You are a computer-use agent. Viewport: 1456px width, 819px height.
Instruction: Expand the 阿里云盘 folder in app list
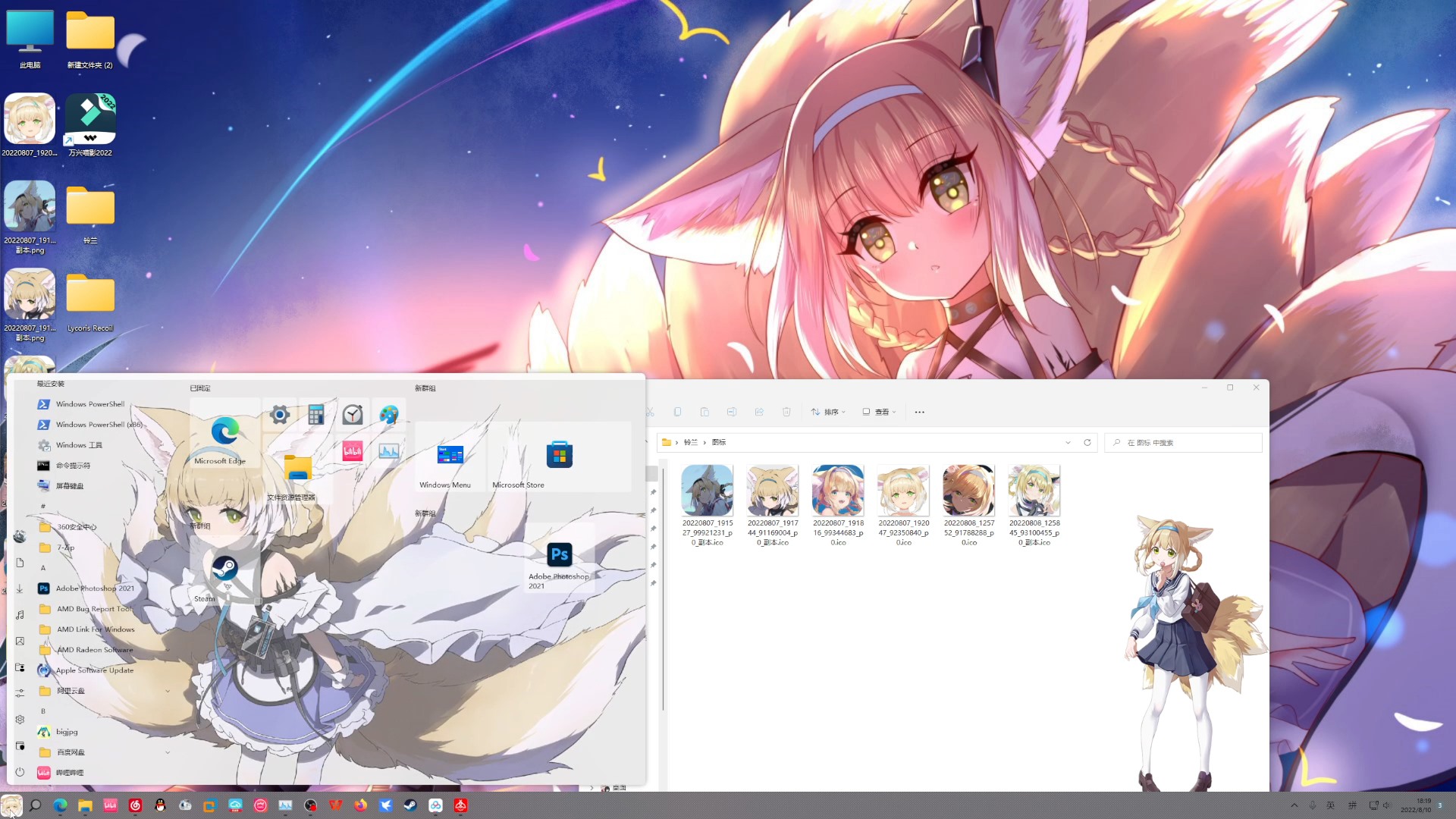point(168,691)
